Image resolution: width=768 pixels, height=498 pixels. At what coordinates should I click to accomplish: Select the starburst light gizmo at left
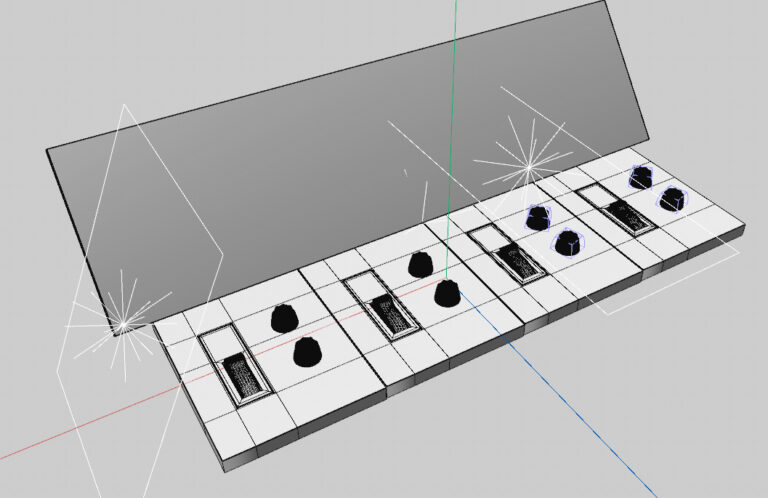click(122, 324)
